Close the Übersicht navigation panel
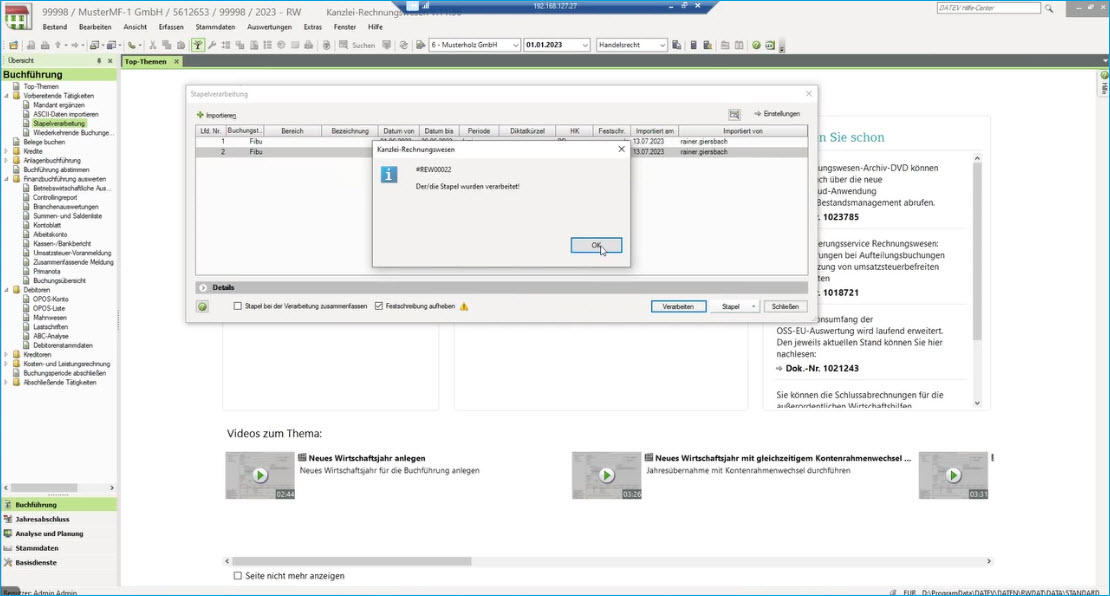1110x596 pixels. (110, 61)
